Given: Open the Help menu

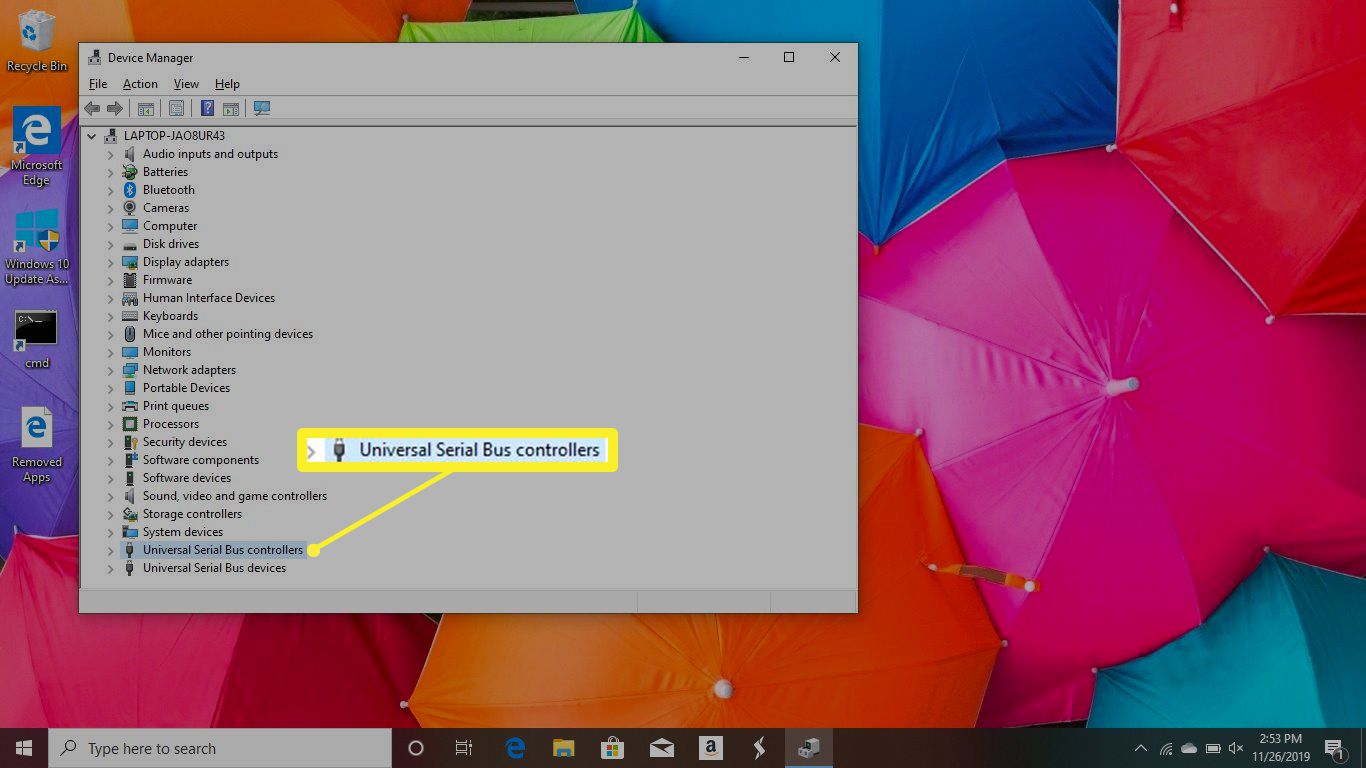Looking at the screenshot, I should point(227,84).
